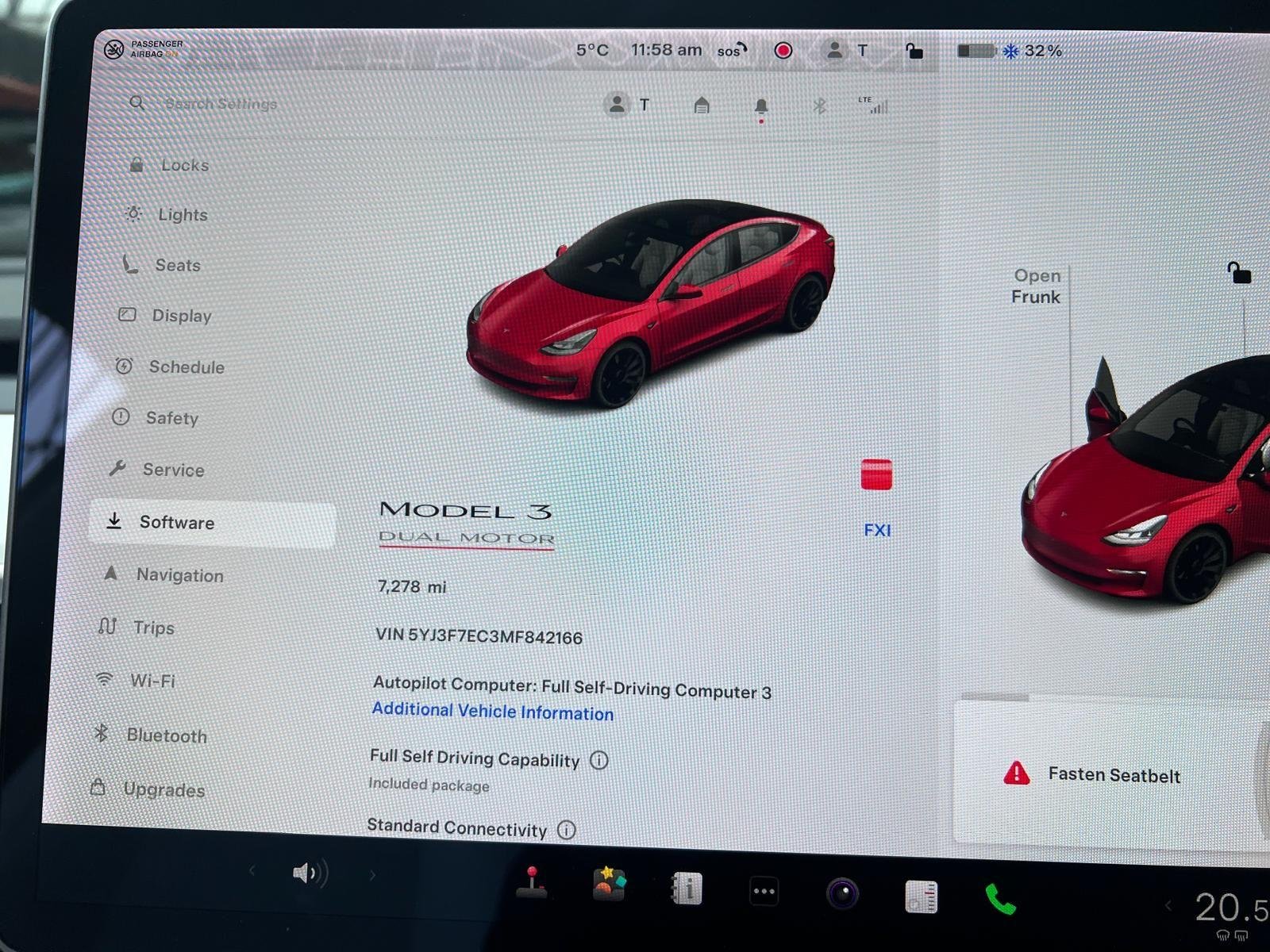The width and height of the screenshot is (1270, 952).
Task: Open the dashcam camera app
Action: 842,894
